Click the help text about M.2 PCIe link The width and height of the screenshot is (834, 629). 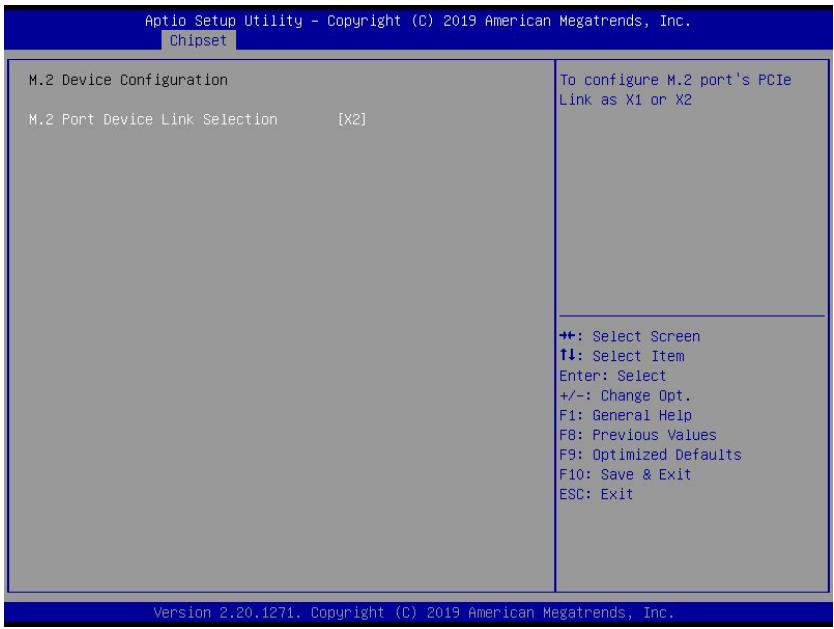click(x=675, y=90)
